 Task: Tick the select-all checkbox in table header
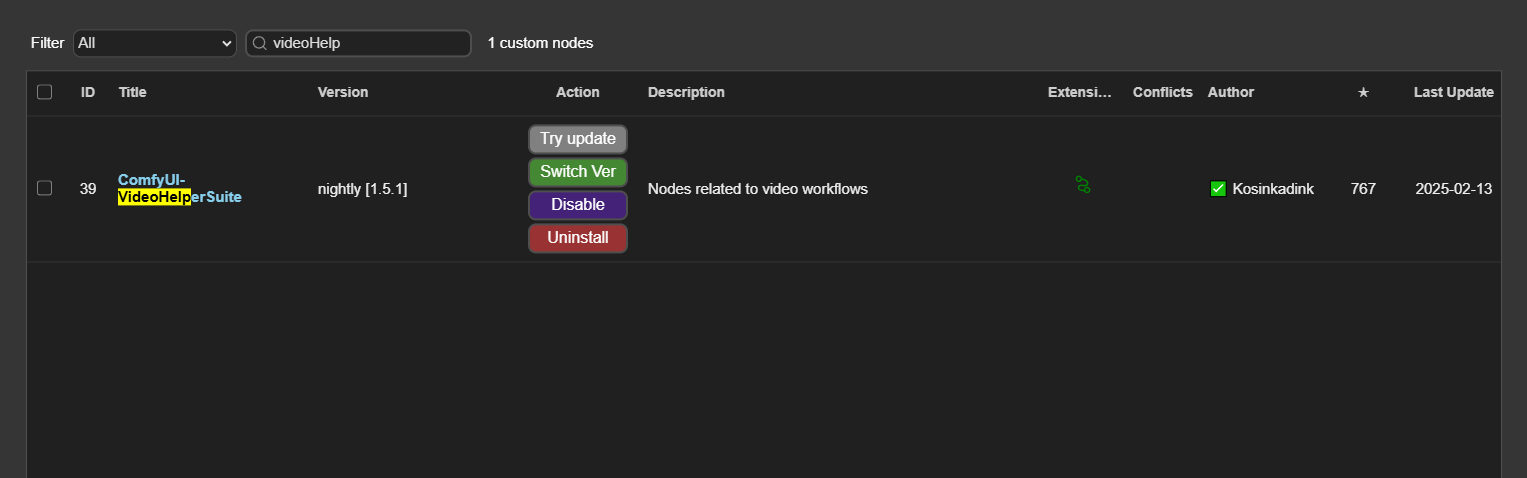(44, 92)
